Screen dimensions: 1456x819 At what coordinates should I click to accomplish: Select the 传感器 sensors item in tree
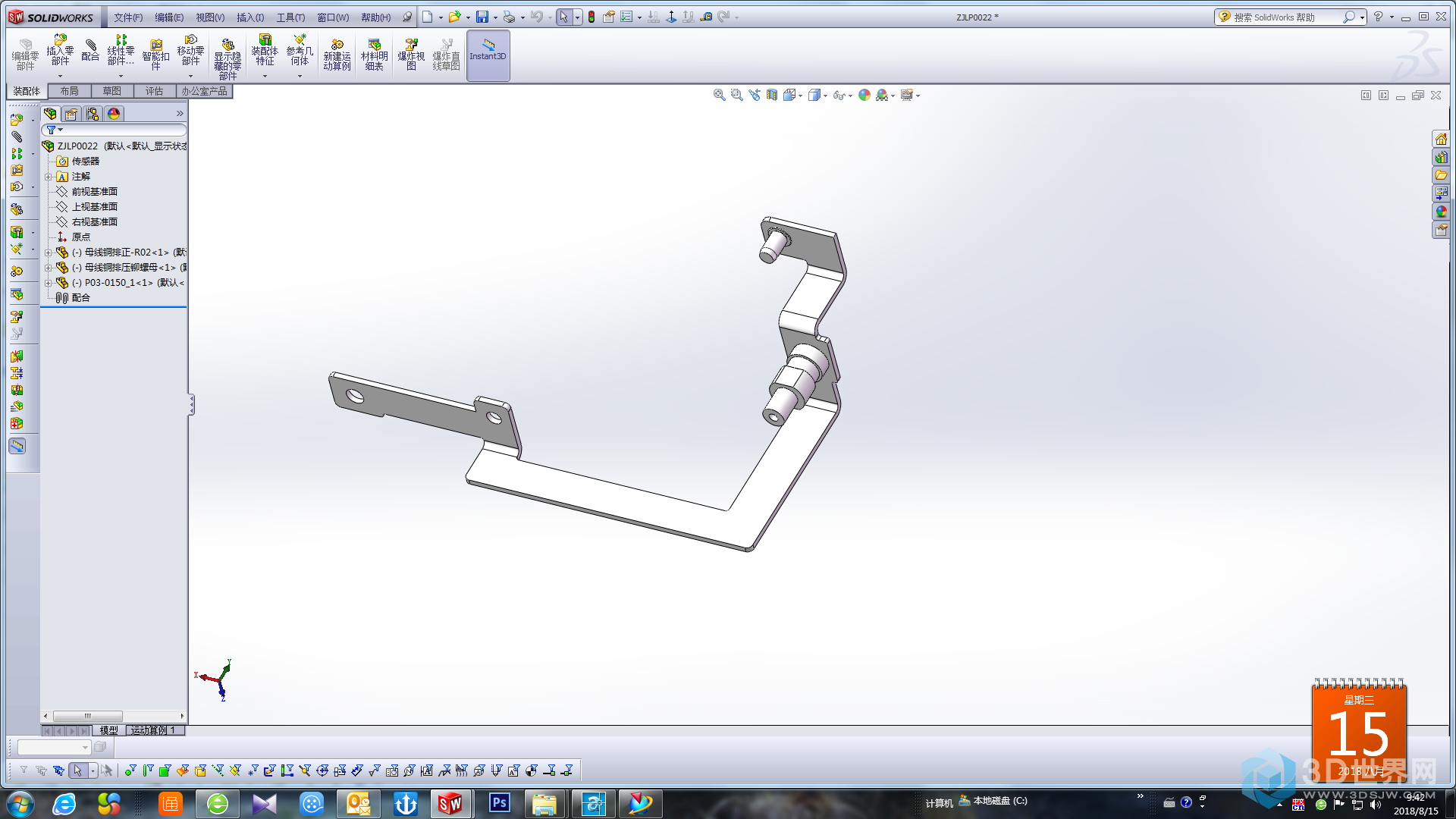(x=85, y=162)
